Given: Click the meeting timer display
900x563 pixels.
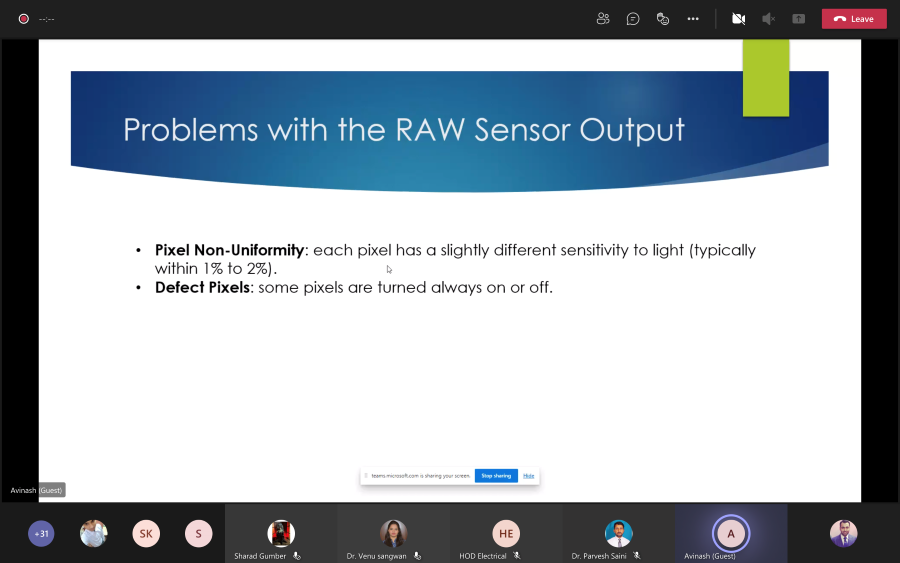Looking at the screenshot, I should click(x=46, y=19).
